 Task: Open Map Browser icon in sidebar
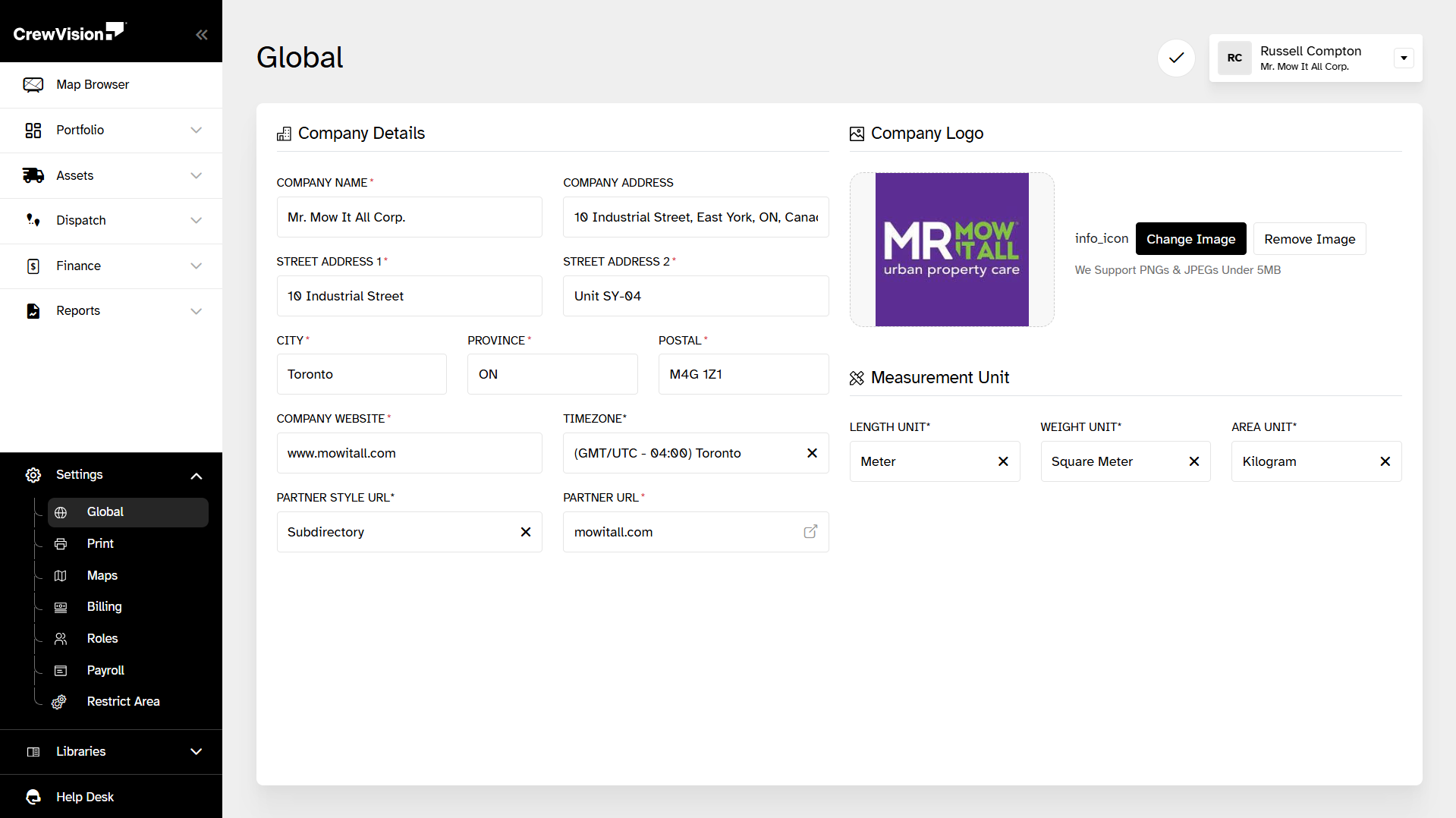tap(33, 84)
